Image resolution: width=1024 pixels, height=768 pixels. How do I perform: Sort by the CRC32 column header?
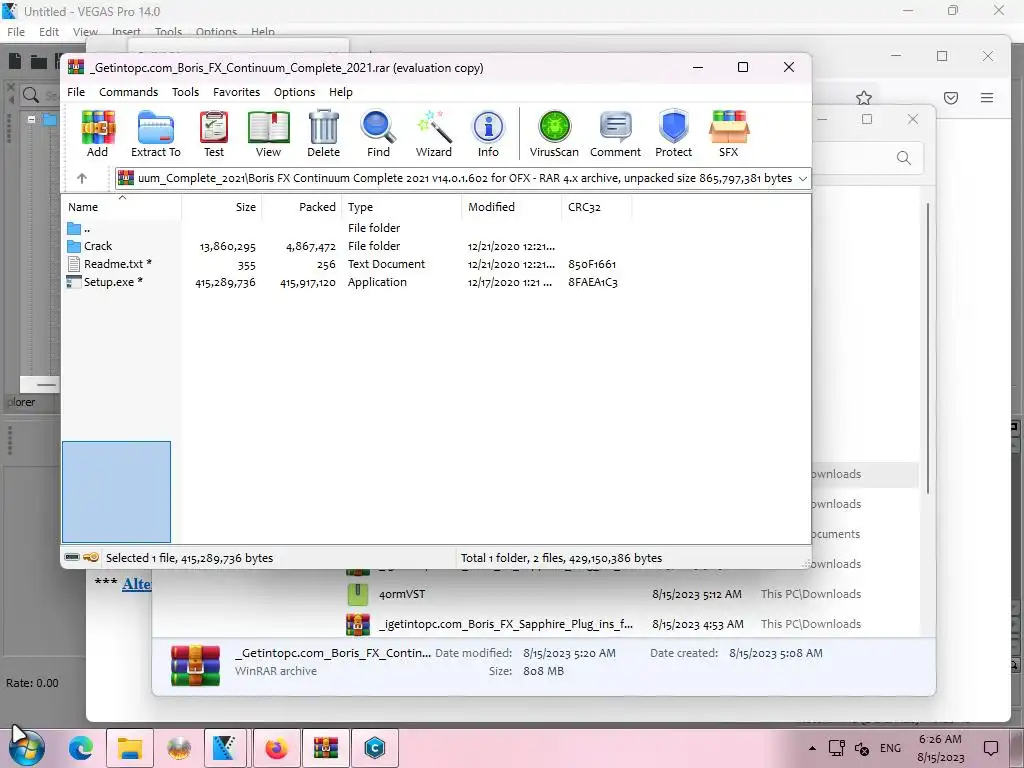click(596, 207)
